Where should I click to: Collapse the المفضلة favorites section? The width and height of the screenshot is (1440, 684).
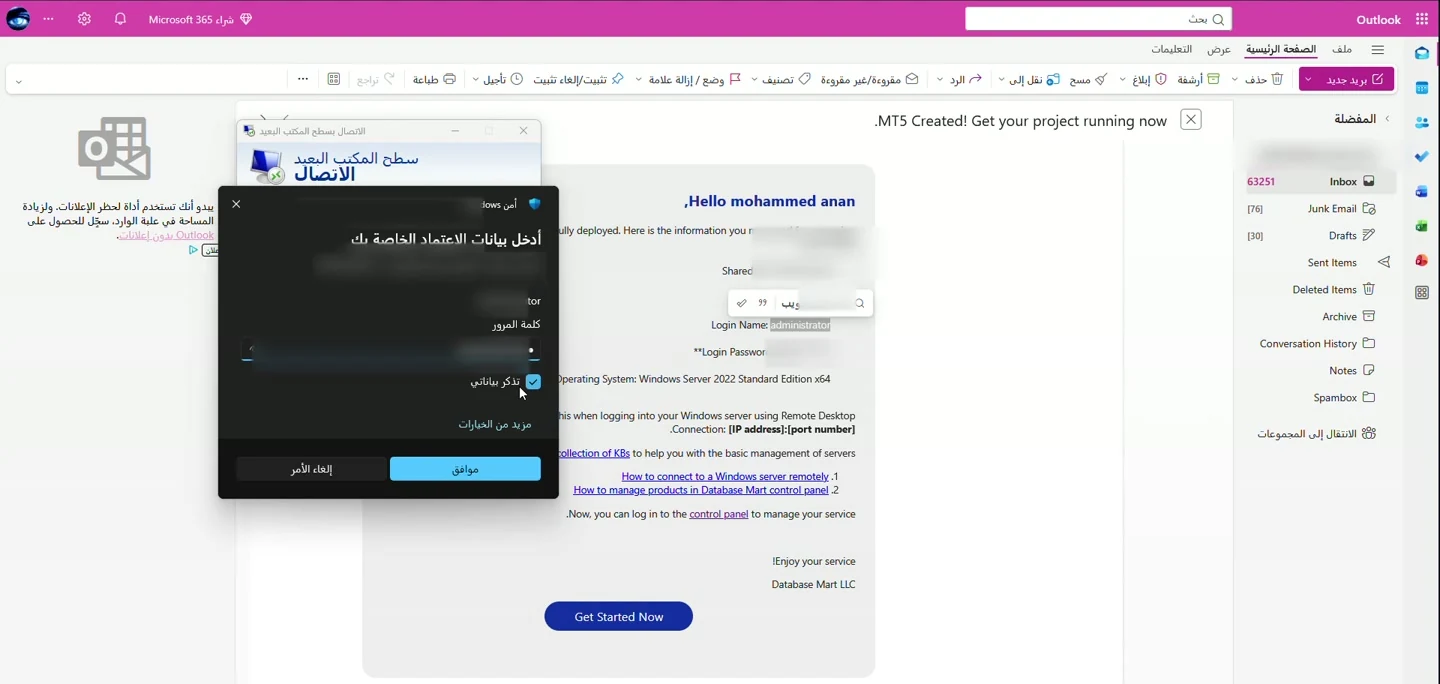(x=1387, y=119)
